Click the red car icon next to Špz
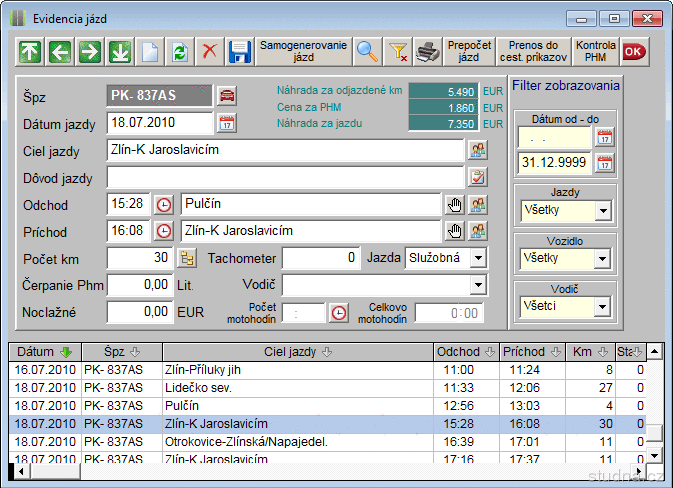The height and width of the screenshot is (488, 673). point(227,96)
